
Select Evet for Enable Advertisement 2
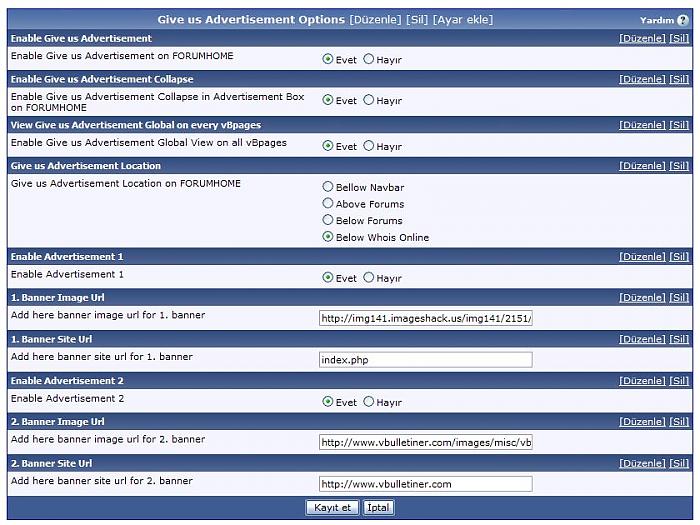click(x=328, y=402)
